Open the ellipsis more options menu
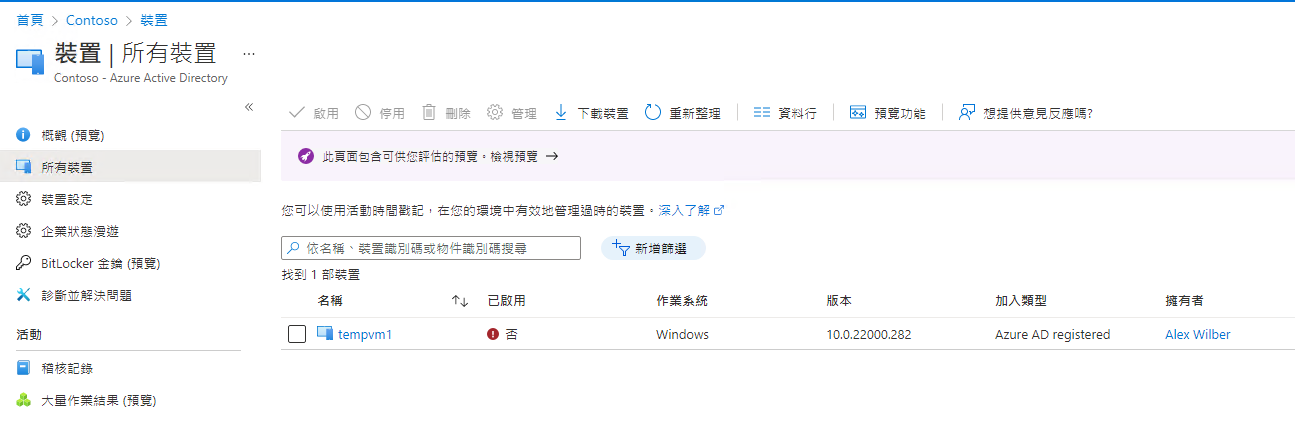Image resolution: width=1295 pixels, height=423 pixels. pyautogui.click(x=249, y=53)
